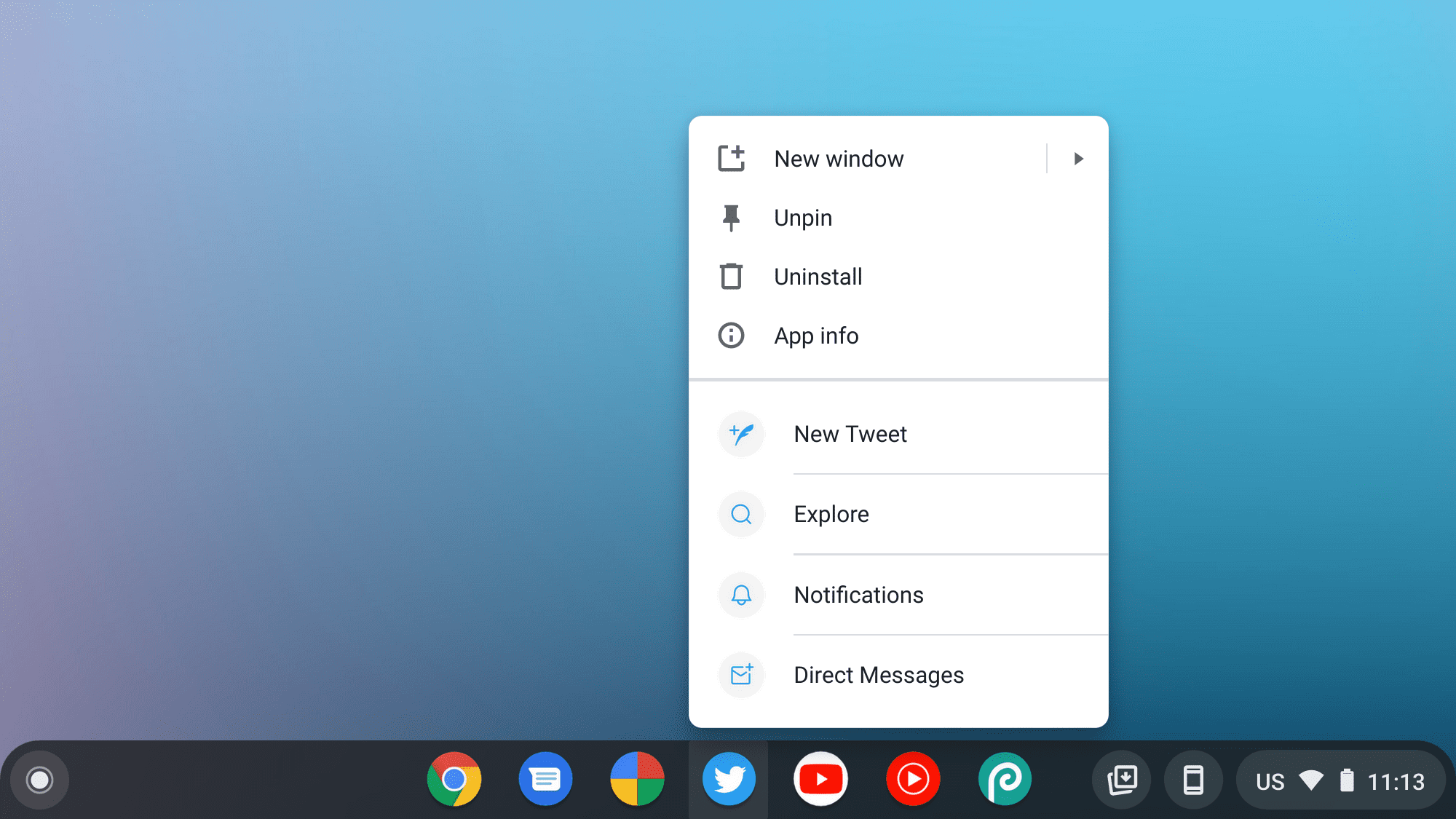Click New window option in menu
1456x819 pixels.
tap(839, 158)
